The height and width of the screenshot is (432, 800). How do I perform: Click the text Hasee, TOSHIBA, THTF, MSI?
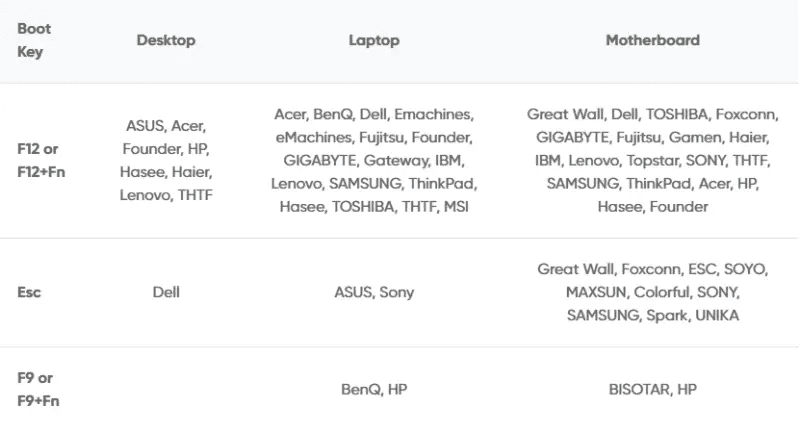pos(374,207)
